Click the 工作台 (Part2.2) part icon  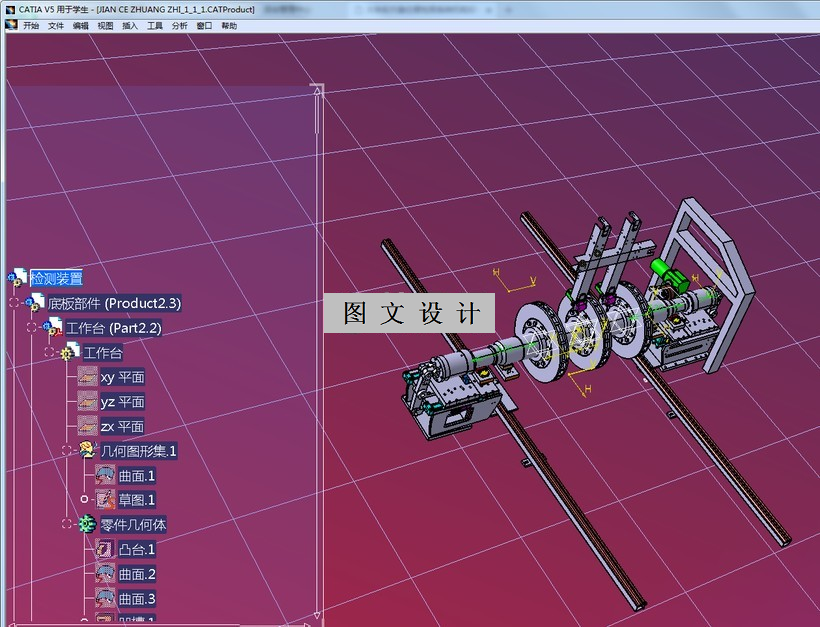52,327
